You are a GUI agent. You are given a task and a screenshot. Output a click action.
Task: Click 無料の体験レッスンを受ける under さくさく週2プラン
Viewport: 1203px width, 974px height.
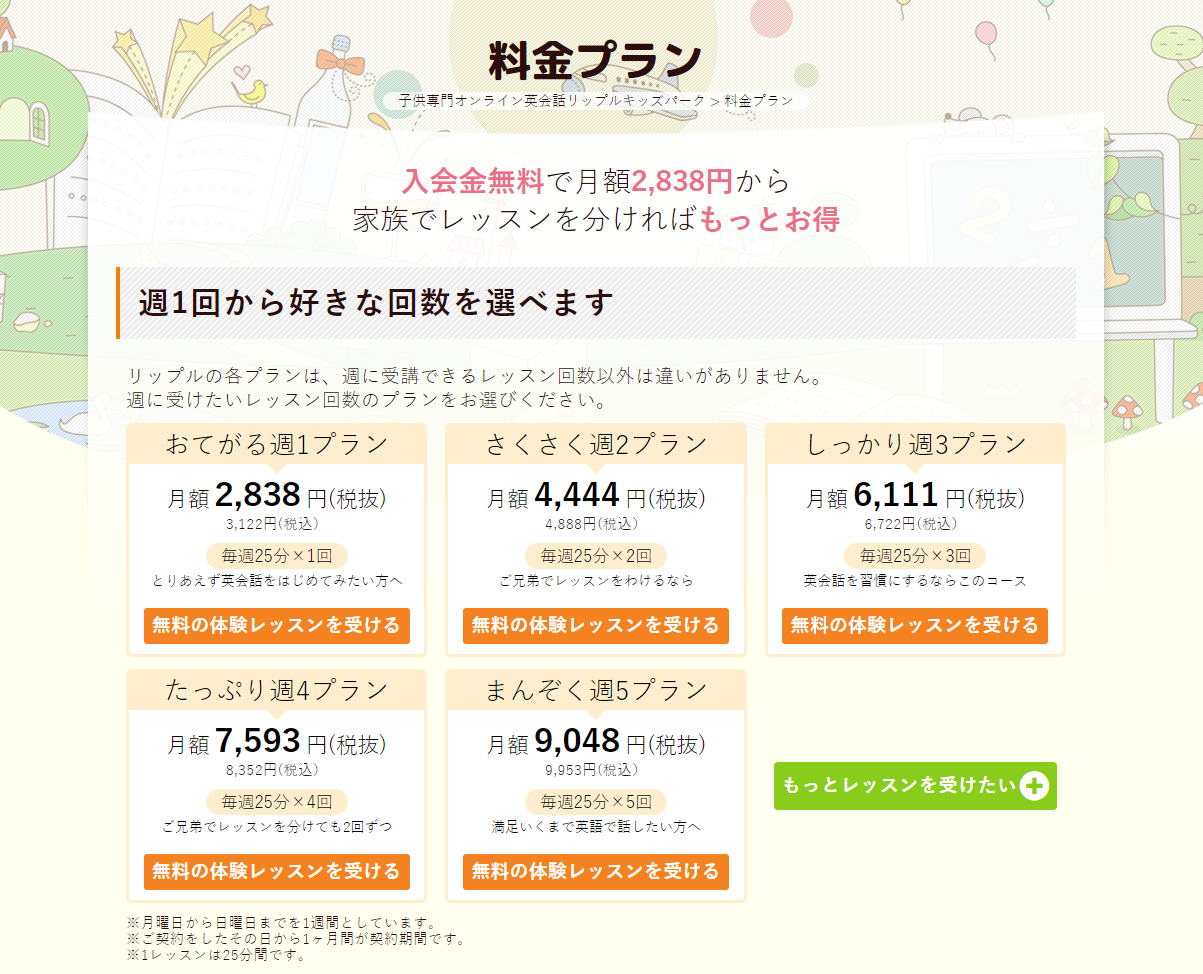[x=596, y=626]
